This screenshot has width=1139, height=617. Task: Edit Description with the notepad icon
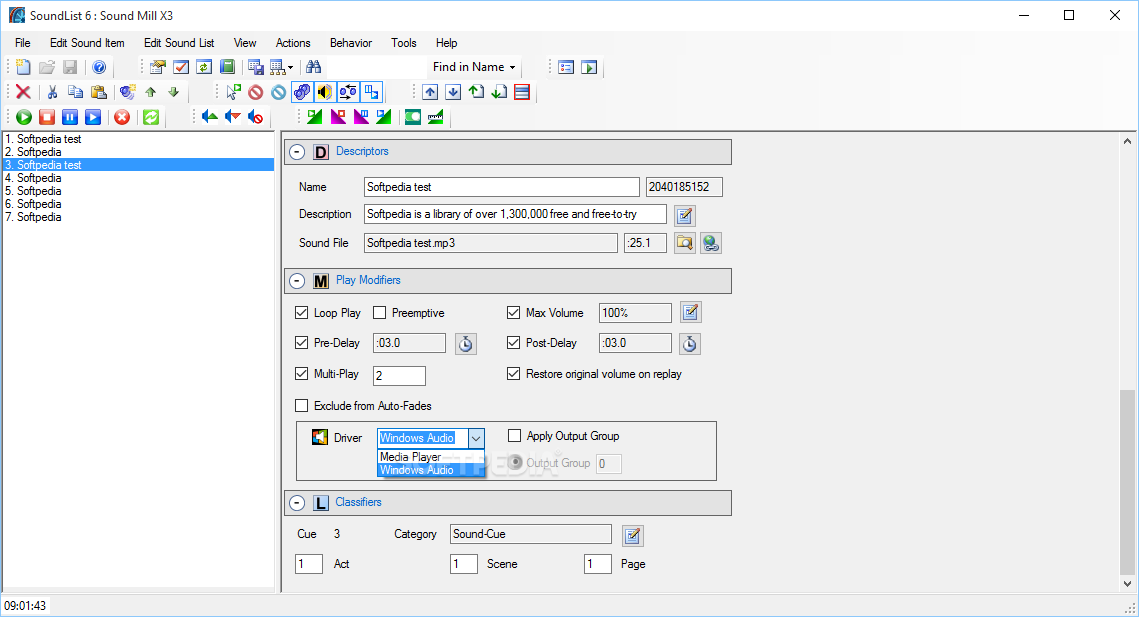pyautogui.click(x=684, y=215)
